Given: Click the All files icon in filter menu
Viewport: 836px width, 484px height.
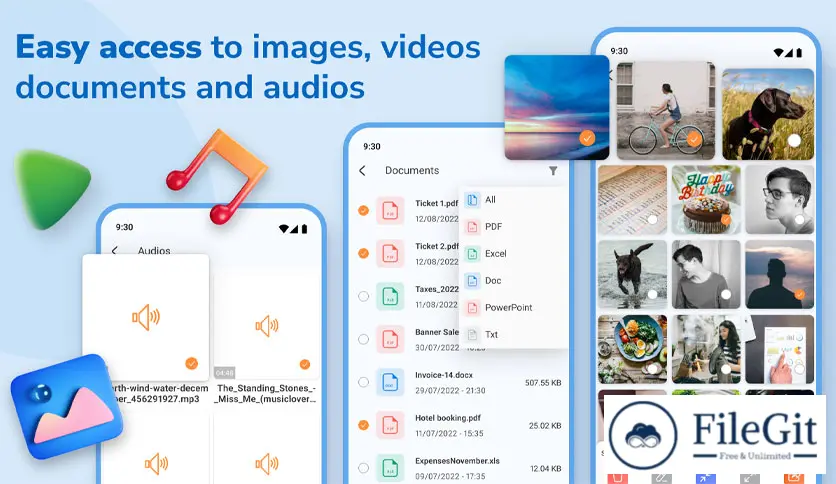Looking at the screenshot, I should tap(472, 200).
